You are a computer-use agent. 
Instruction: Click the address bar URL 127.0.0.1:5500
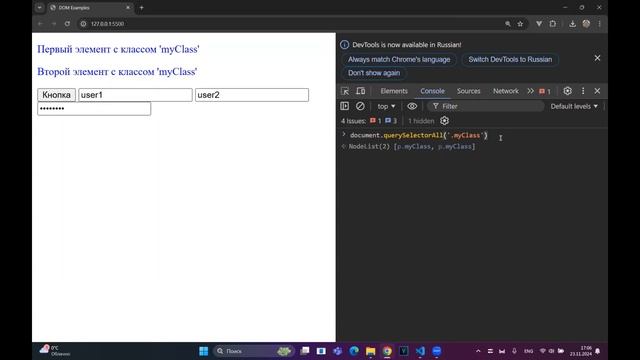tap(107, 24)
